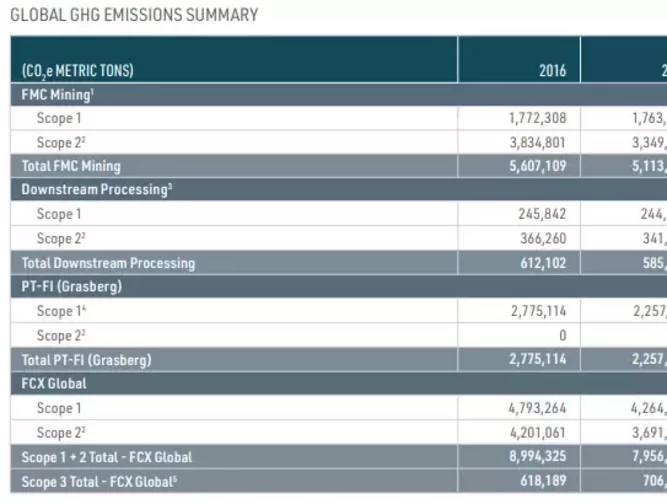Click the 'Scope 1' label under FMC Mining
Viewport: 667px width, 504px height.
(59, 118)
